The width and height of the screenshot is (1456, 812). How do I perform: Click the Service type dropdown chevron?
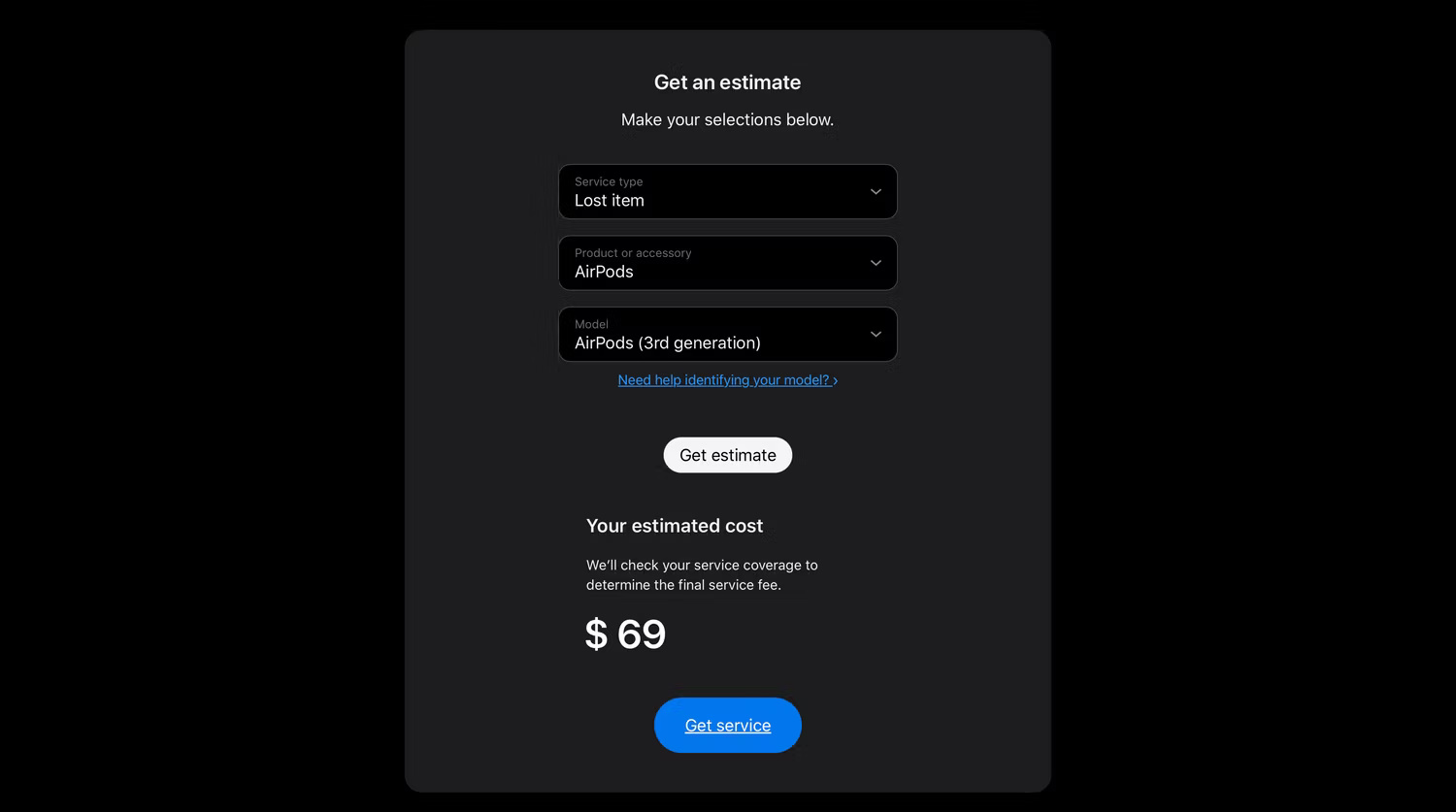(x=876, y=192)
